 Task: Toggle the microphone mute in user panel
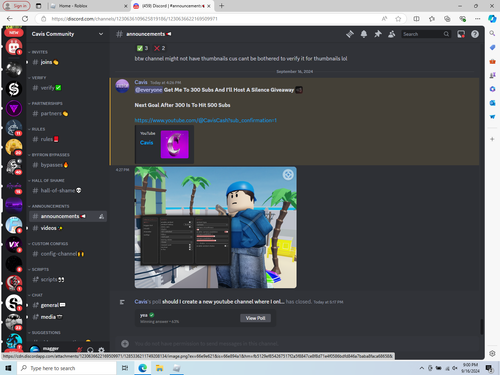tap(79, 350)
